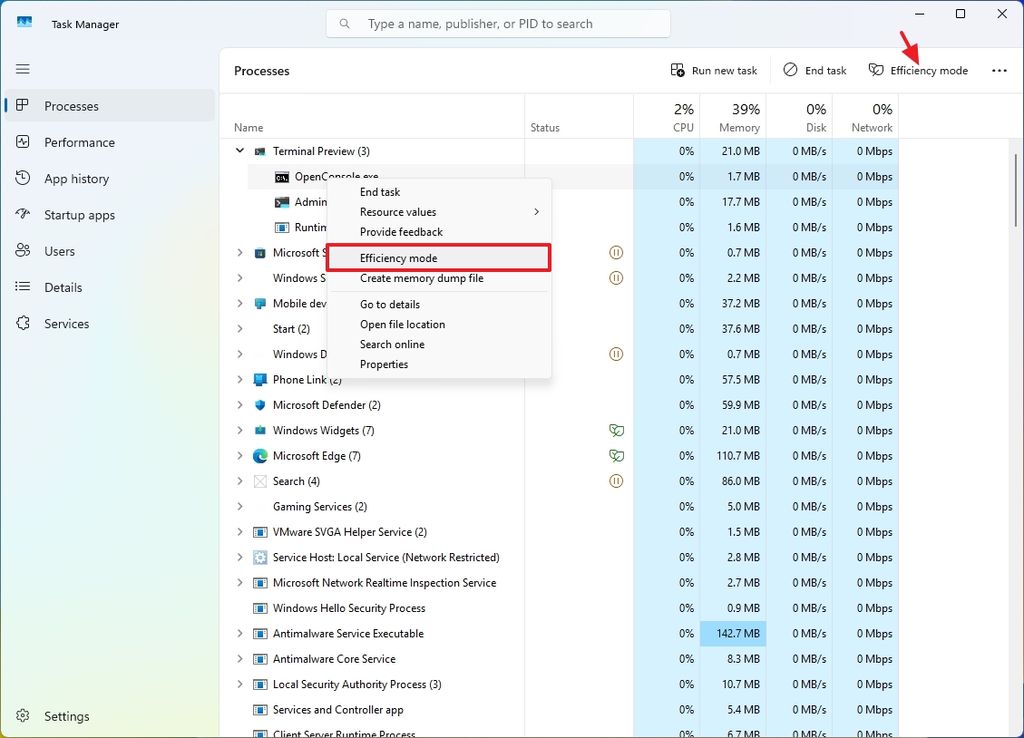
Task: Click the Run new task button
Action: (714, 71)
